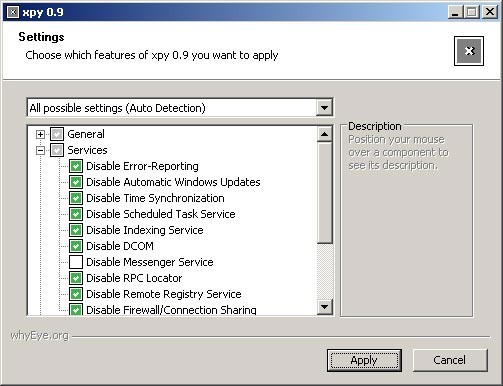The height and width of the screenshot is (386, 503).
Task: Click the Apply button
Action: coord(364,360)
